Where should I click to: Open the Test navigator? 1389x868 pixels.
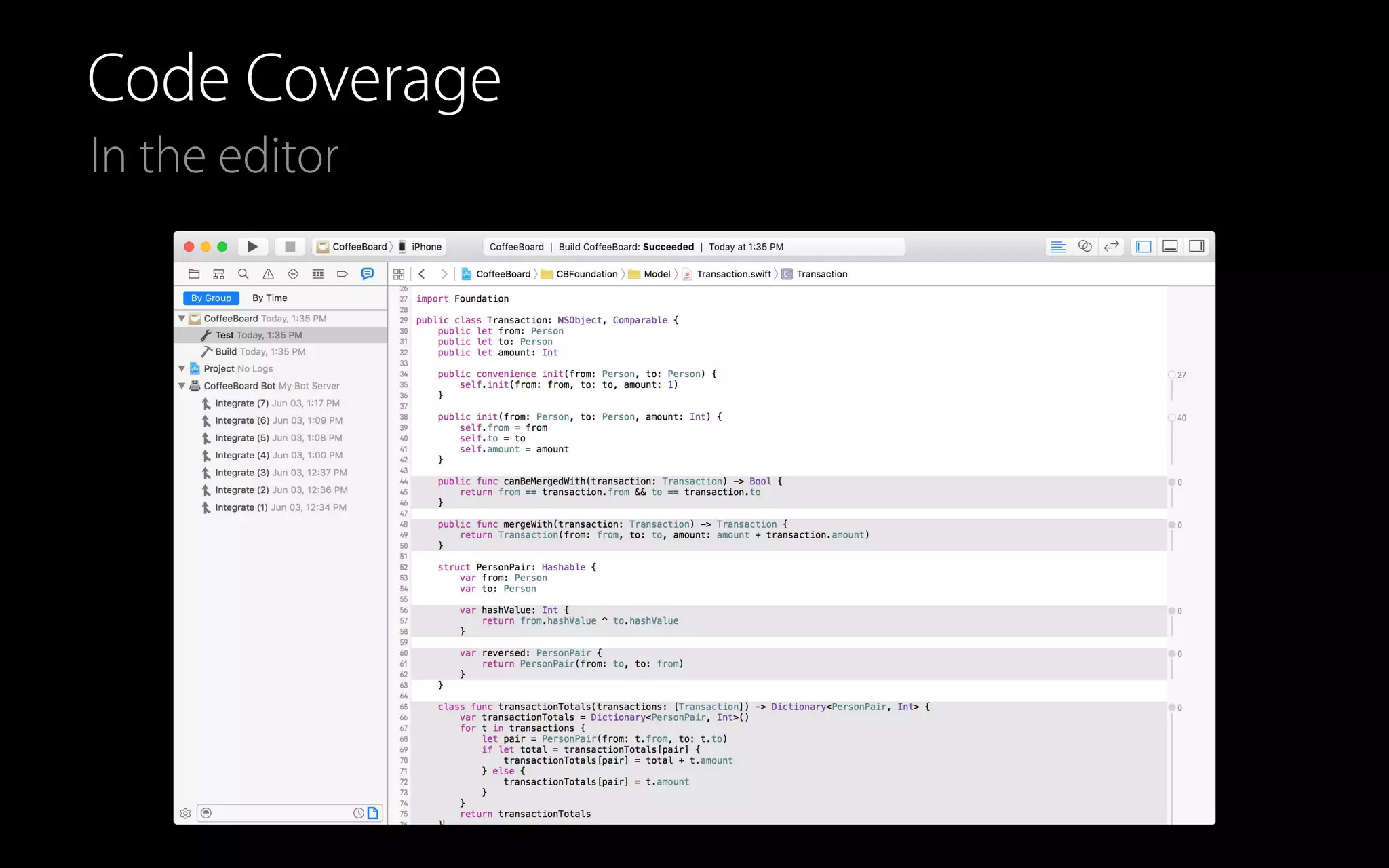coord(293,274)
